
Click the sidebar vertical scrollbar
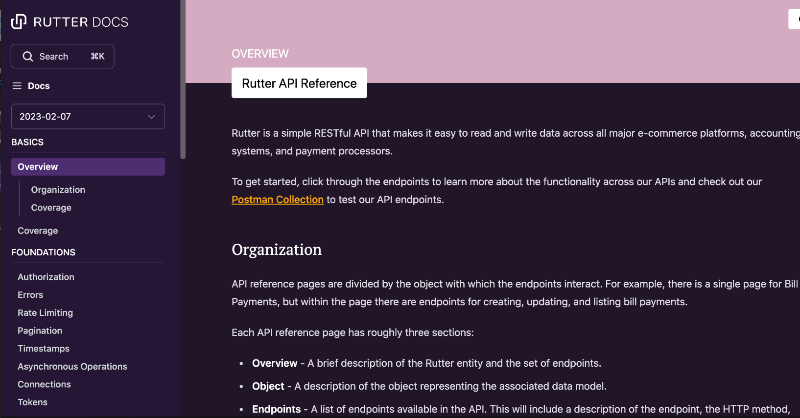click(x=183, y=79)
